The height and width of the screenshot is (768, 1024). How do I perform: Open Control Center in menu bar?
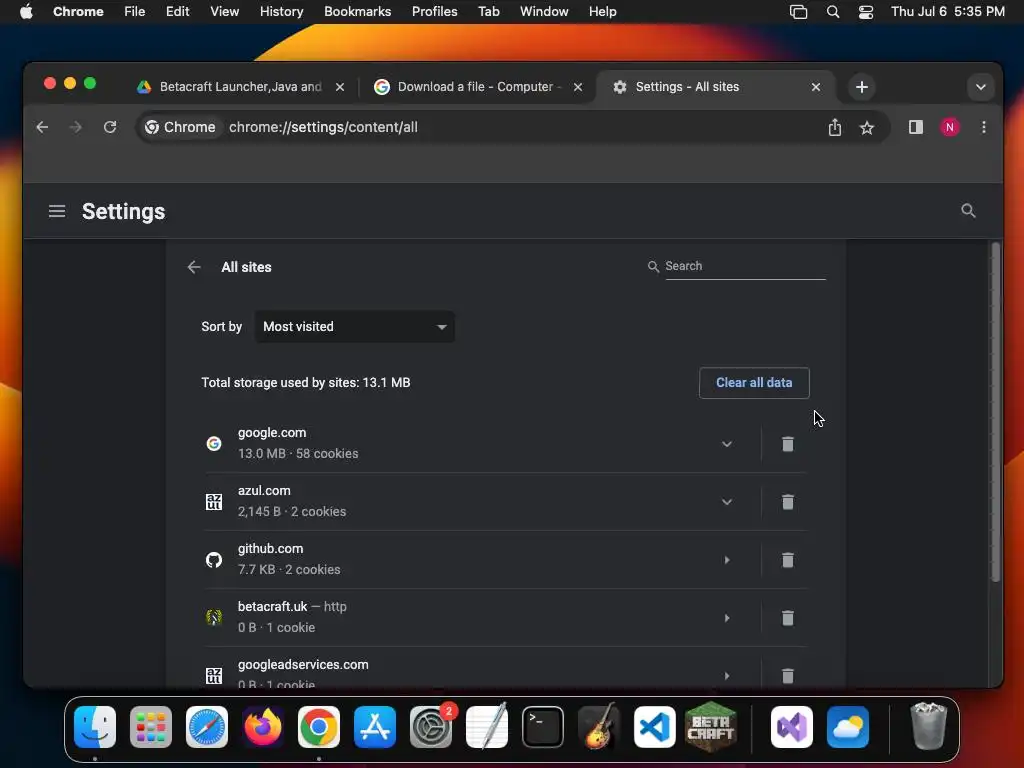[866, 12]
